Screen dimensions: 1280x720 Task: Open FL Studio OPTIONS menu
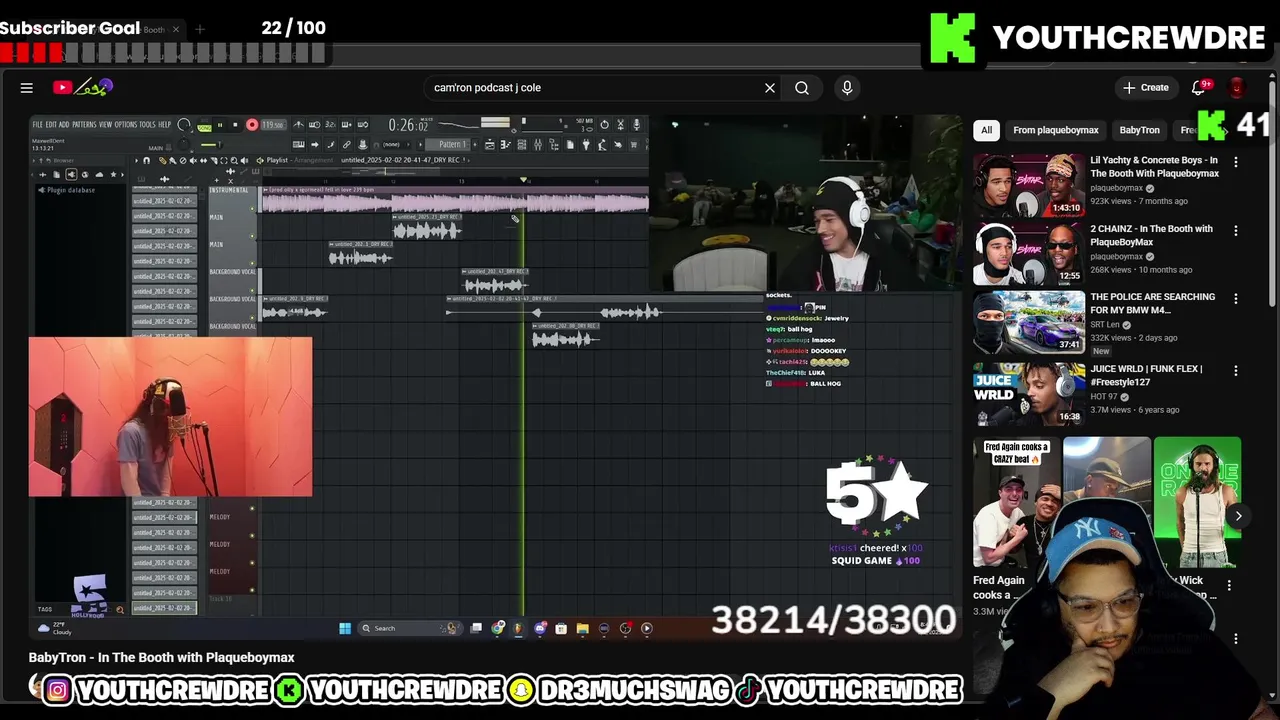click(126, 125)
